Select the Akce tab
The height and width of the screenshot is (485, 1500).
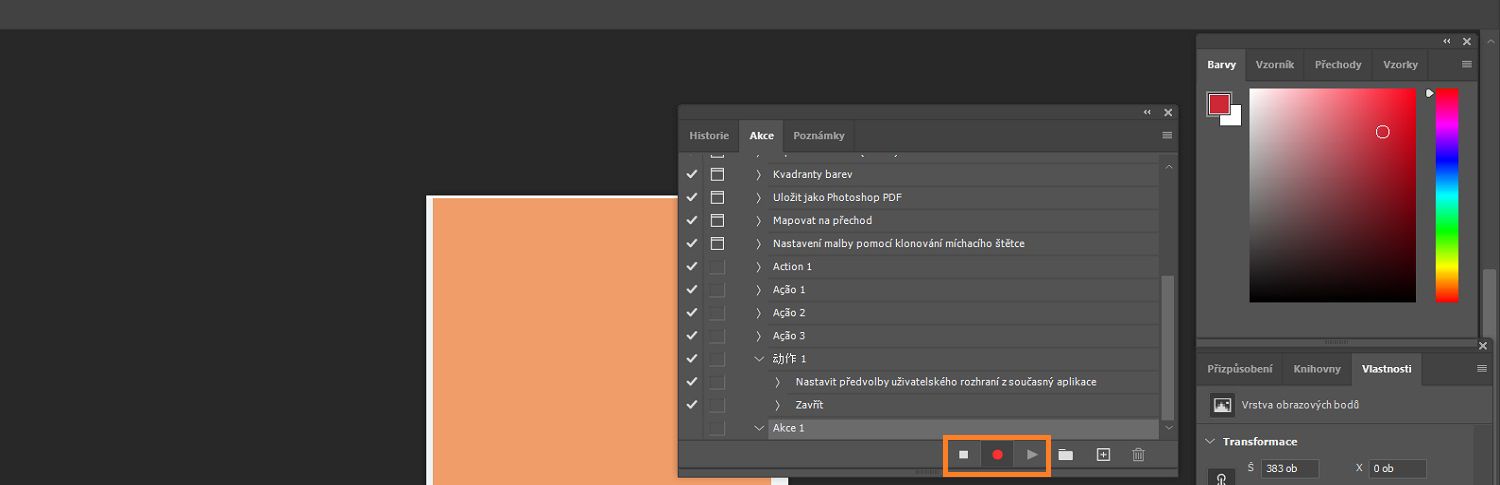762,135
